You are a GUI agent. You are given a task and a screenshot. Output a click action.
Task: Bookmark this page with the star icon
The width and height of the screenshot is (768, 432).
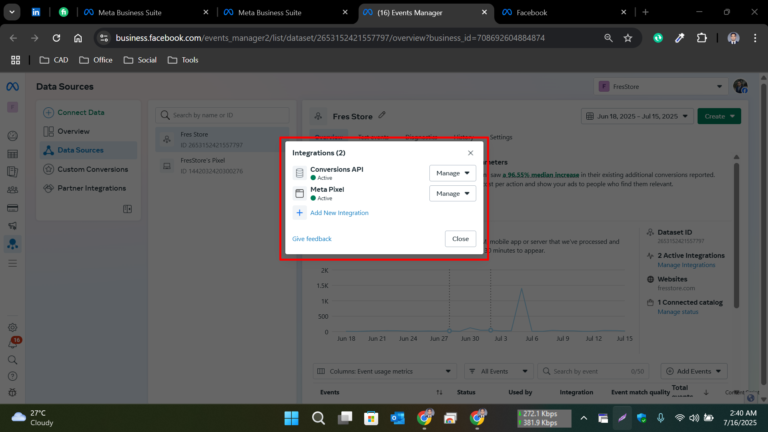(628, 38)
